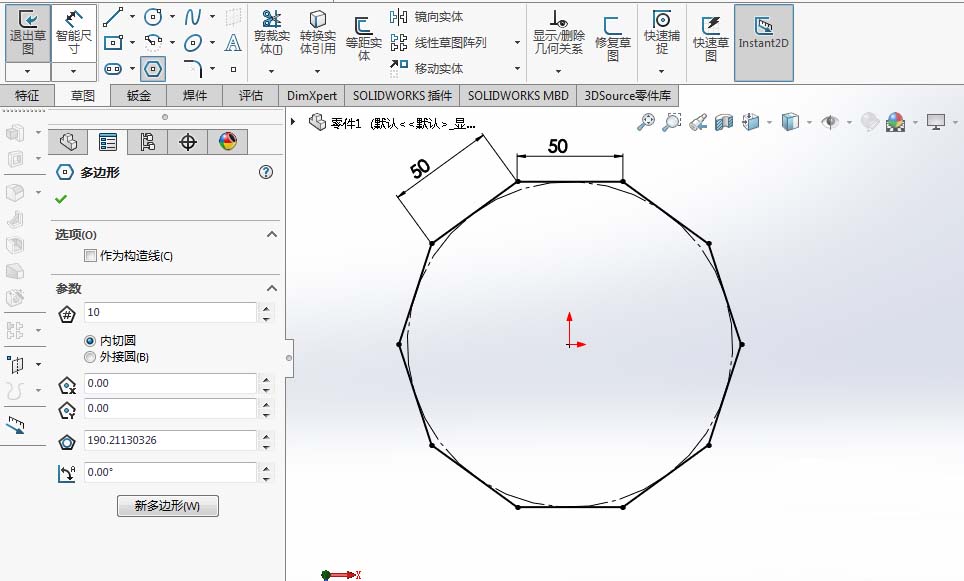Screen dimensions: 964x581
Task: Switch to SOLIDWORKS MBD tab
Action: pos(518,95)
